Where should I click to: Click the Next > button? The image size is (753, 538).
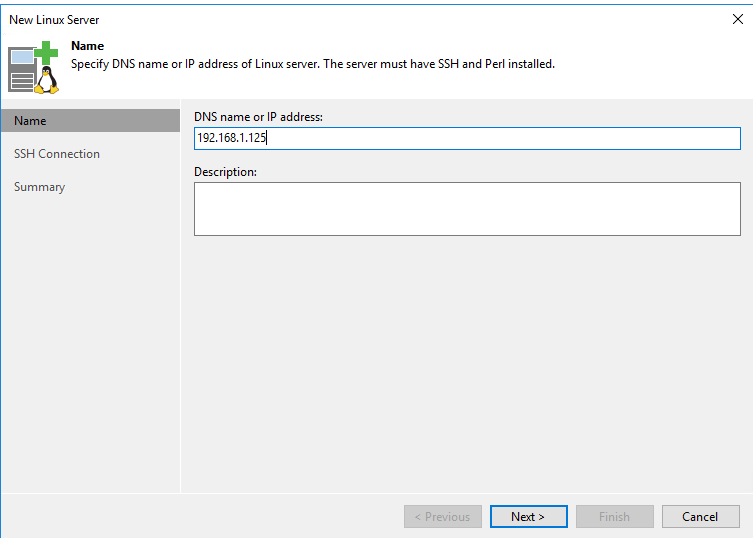coord(529,516)
